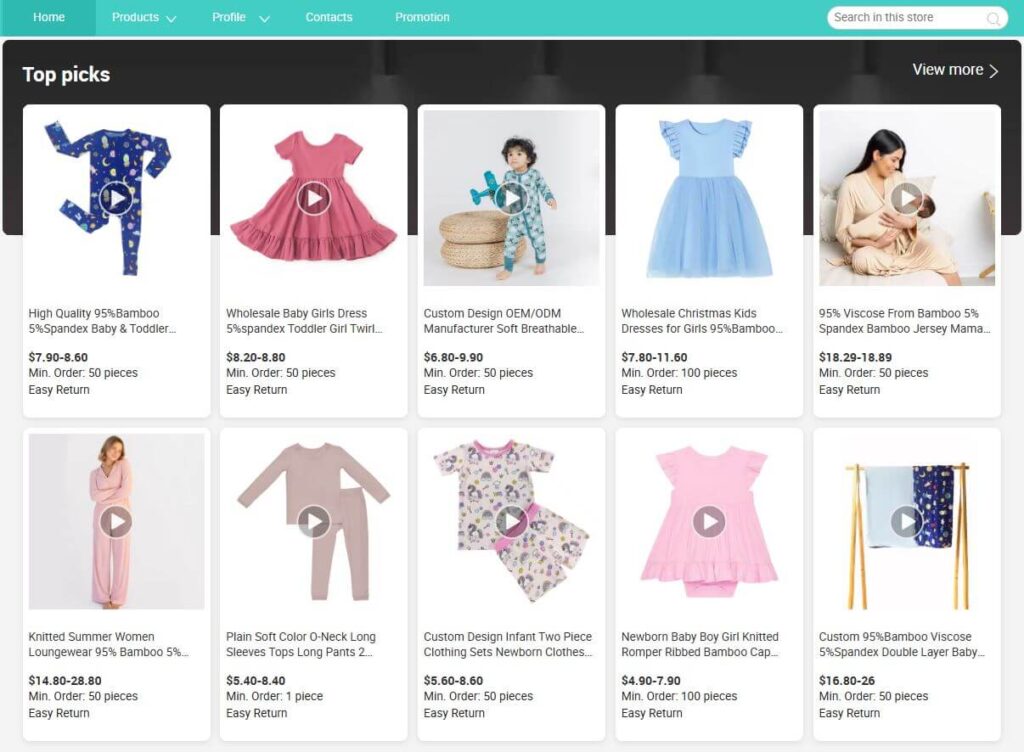Screen dimensions: 1024x752
Task: Play video on nursing mama robe product
Action: coord(906,198)
